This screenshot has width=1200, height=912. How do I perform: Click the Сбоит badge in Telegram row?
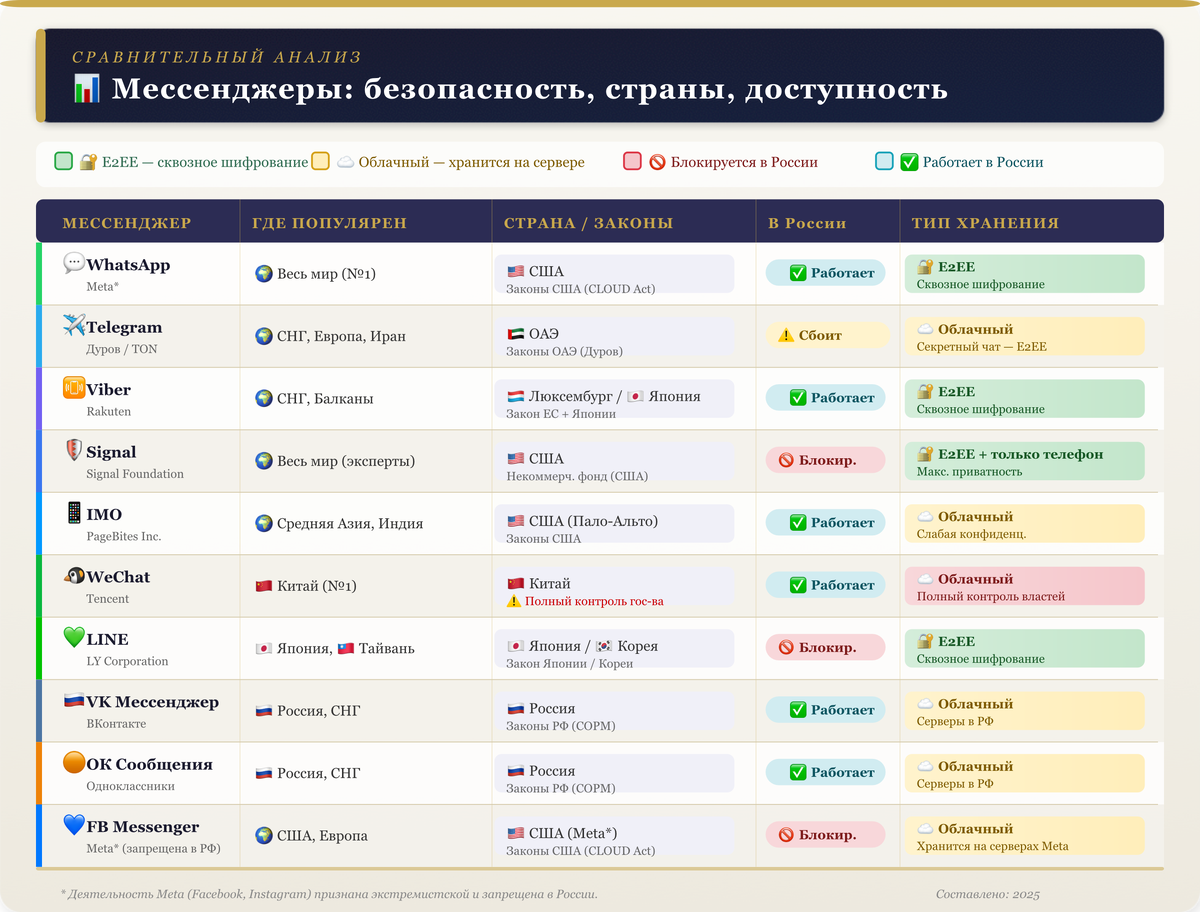coord(826,336)
